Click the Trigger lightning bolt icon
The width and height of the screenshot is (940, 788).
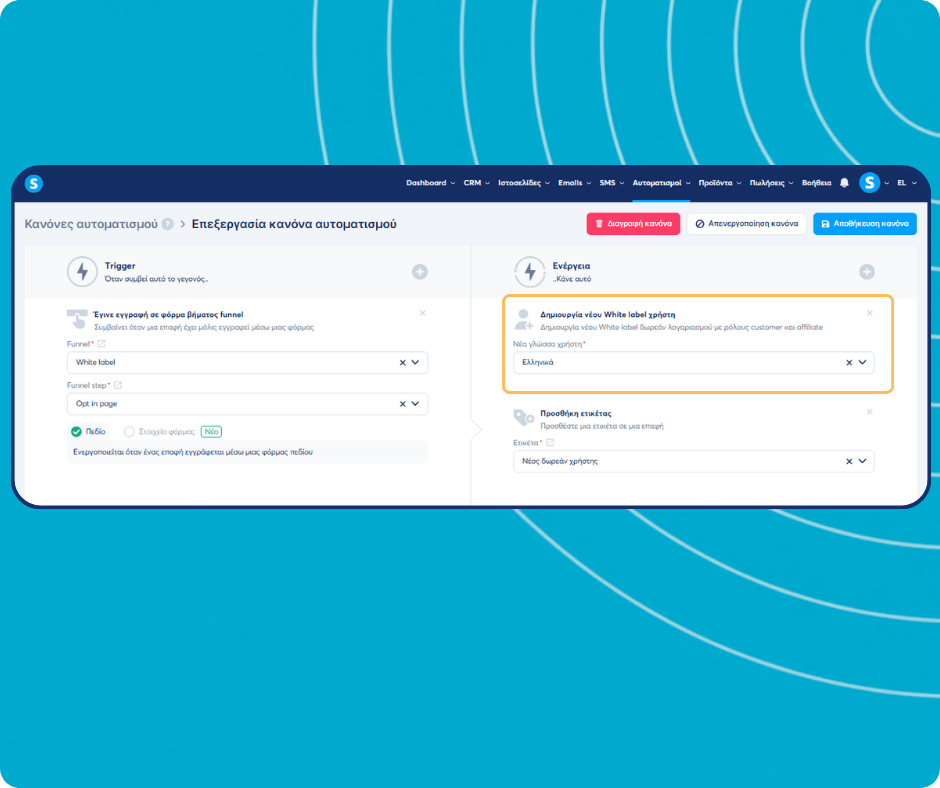point(82,272)
